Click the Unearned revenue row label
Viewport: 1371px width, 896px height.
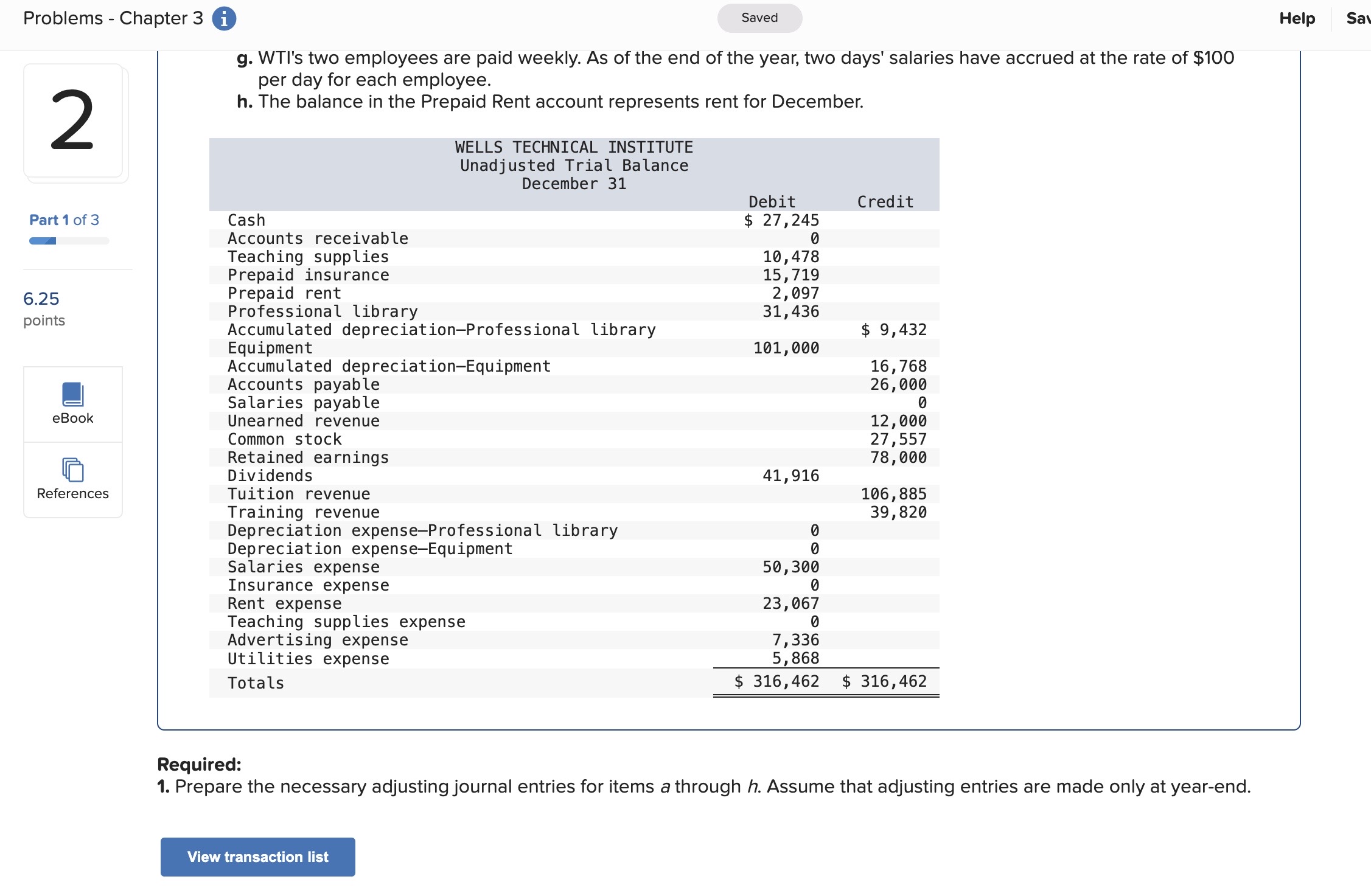(x=303, y=421)
